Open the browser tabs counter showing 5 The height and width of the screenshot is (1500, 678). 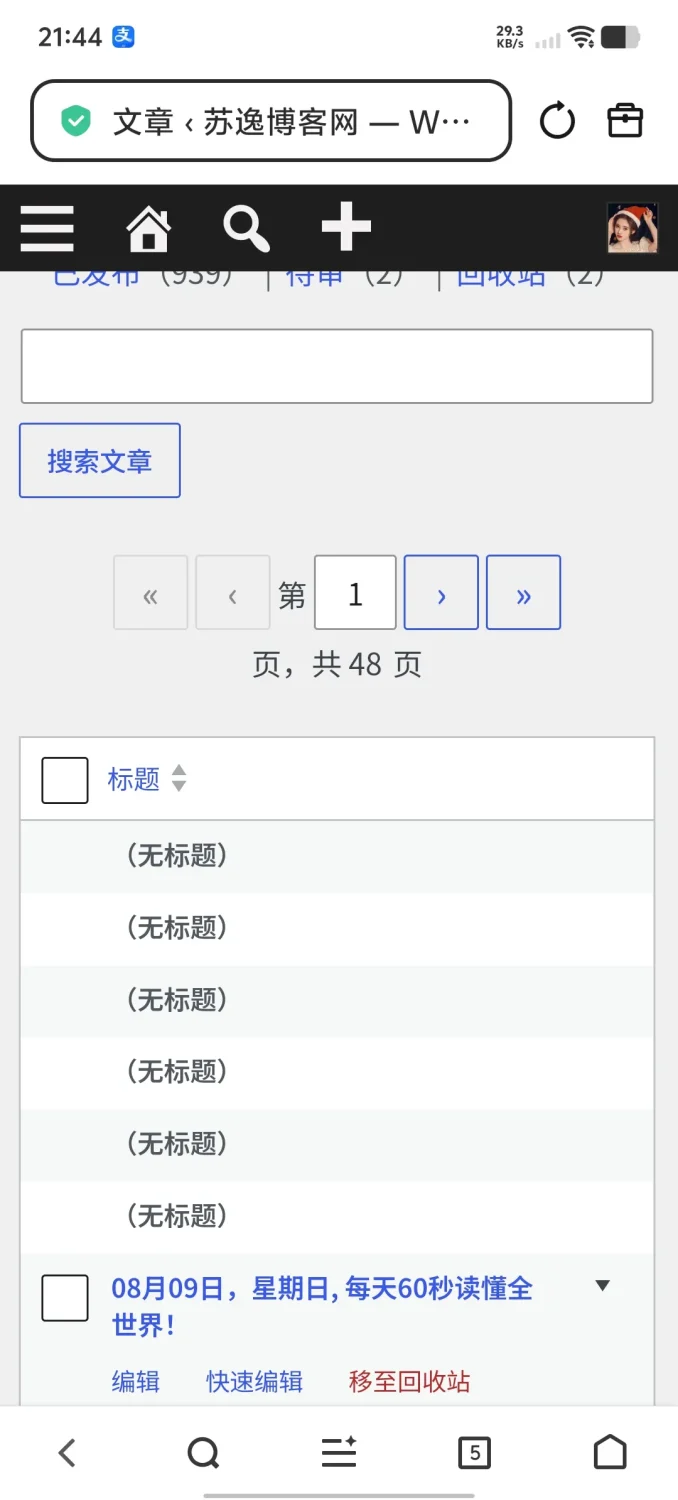coord(474,1452)
